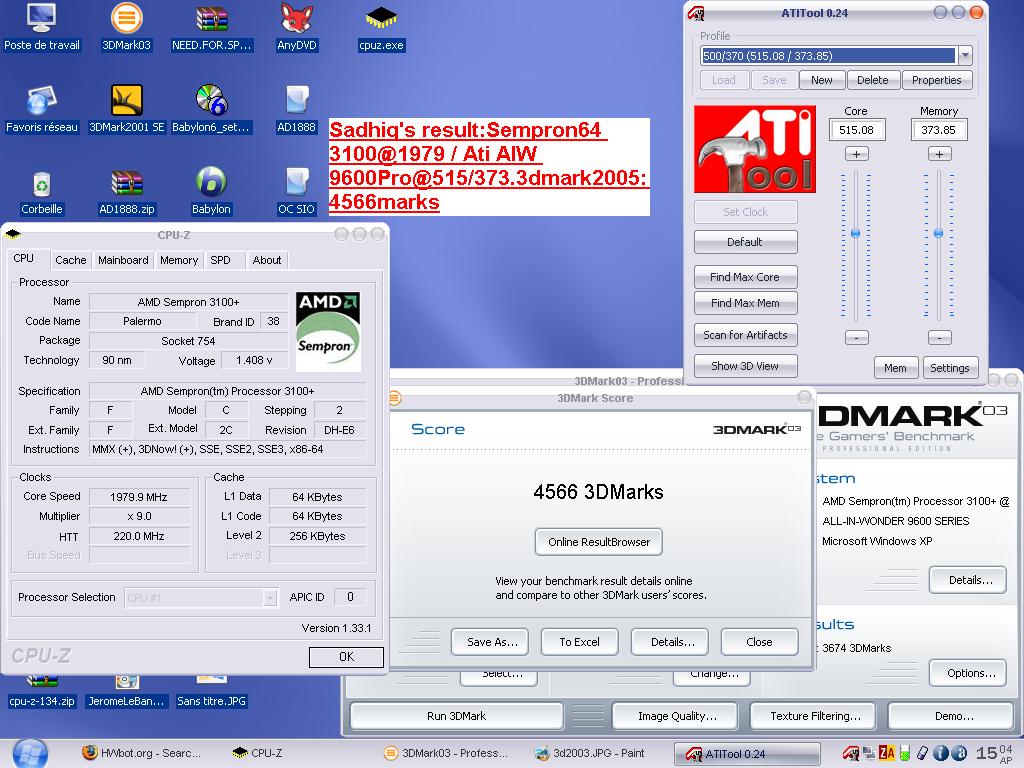Image resolution: width=1024 pixels, height=768 pixels.
Task: Open the NEED.FOR.SP... archive icon
Action: pyautogui.click(x=211, y=26)
